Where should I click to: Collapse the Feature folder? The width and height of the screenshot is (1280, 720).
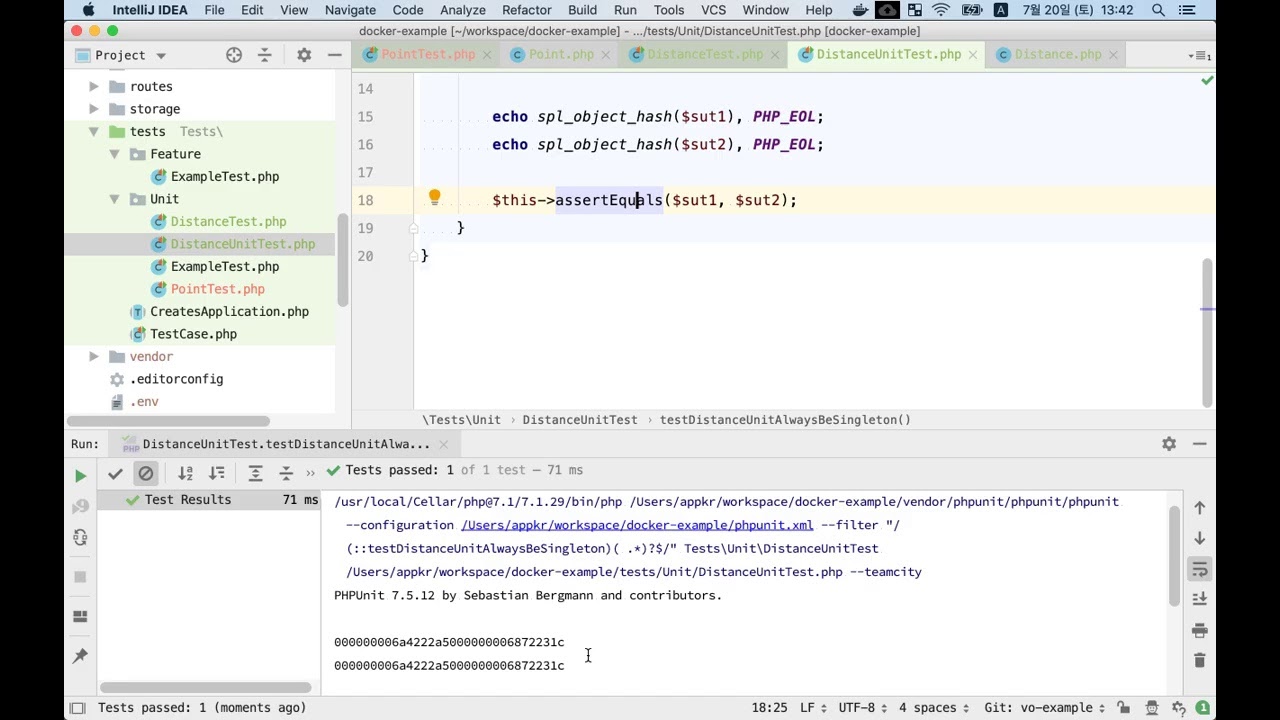[114, 154]
